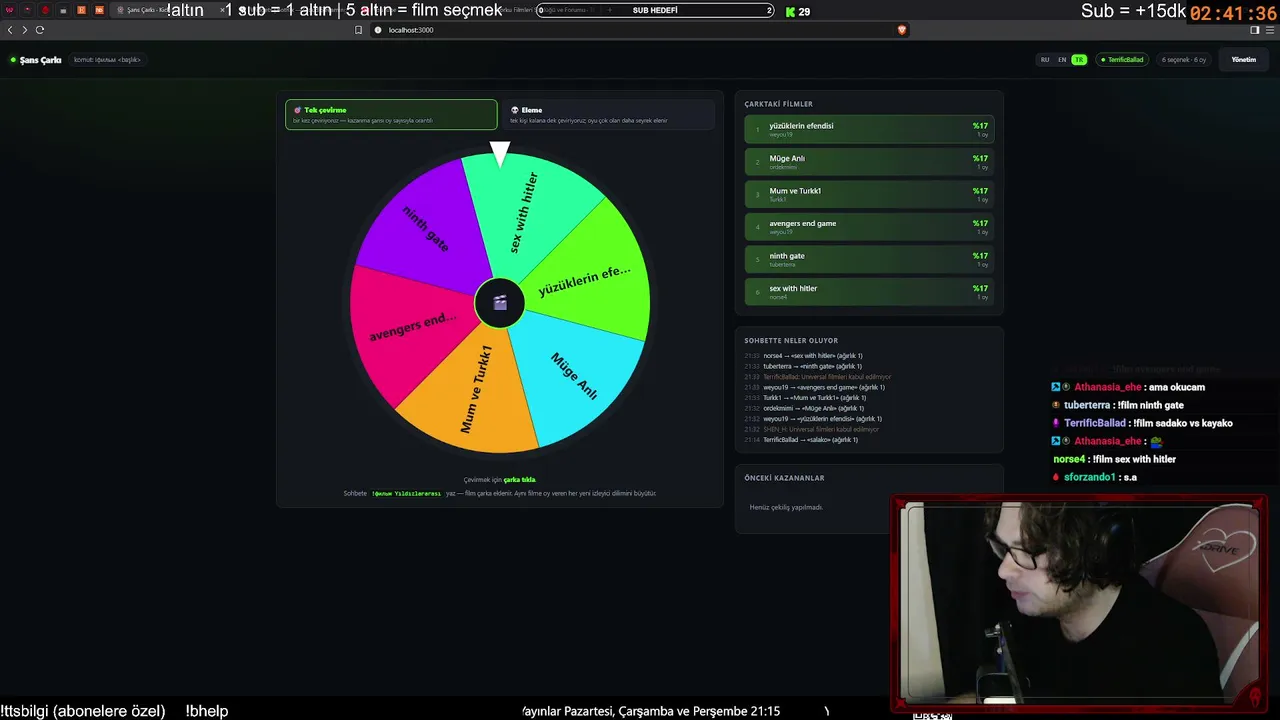
Task: Click the tuberterra ninth gate log entry
Action: tap(804, 366)
